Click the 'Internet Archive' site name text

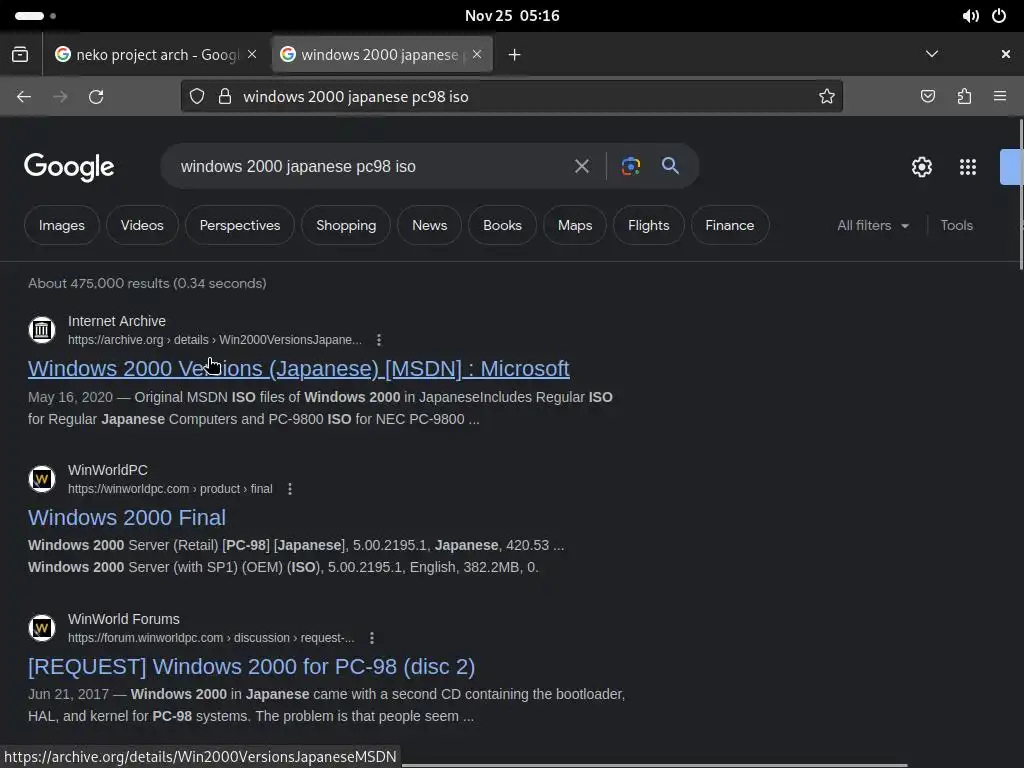[x=117, y=321]
